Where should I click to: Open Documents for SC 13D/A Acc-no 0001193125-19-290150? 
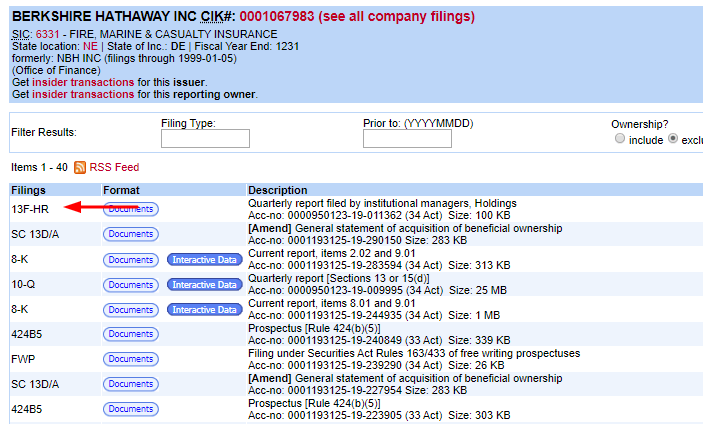(x=130, y=234)
